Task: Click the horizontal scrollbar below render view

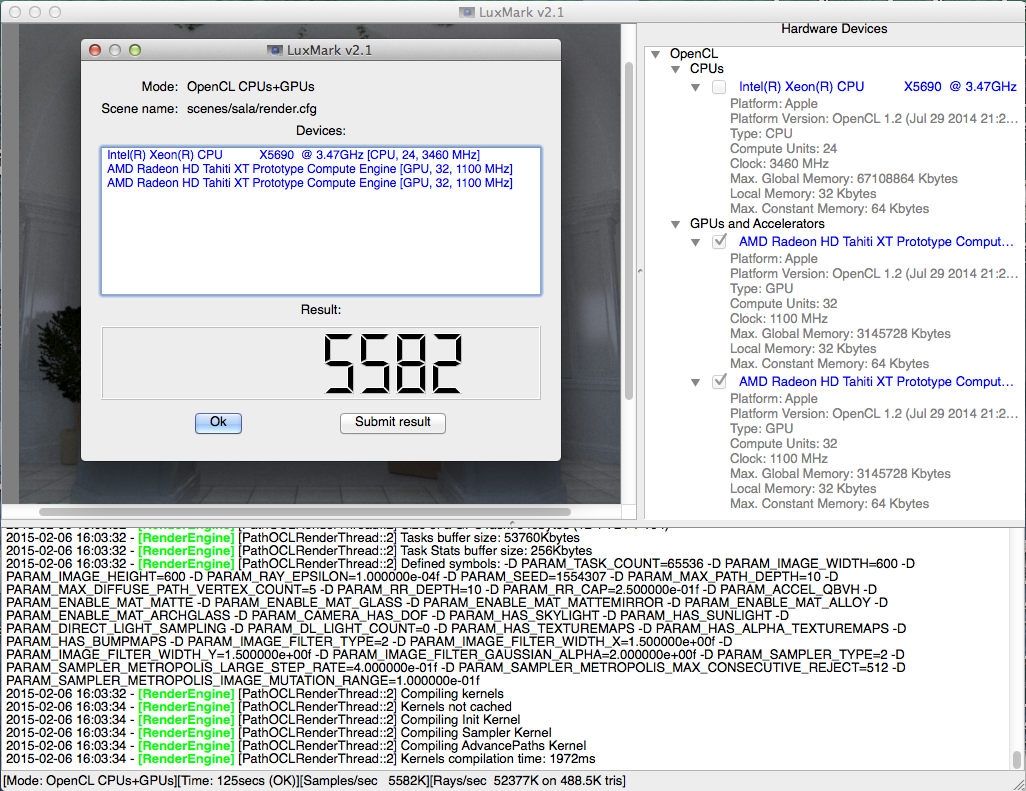Action: tap(305, 512)
